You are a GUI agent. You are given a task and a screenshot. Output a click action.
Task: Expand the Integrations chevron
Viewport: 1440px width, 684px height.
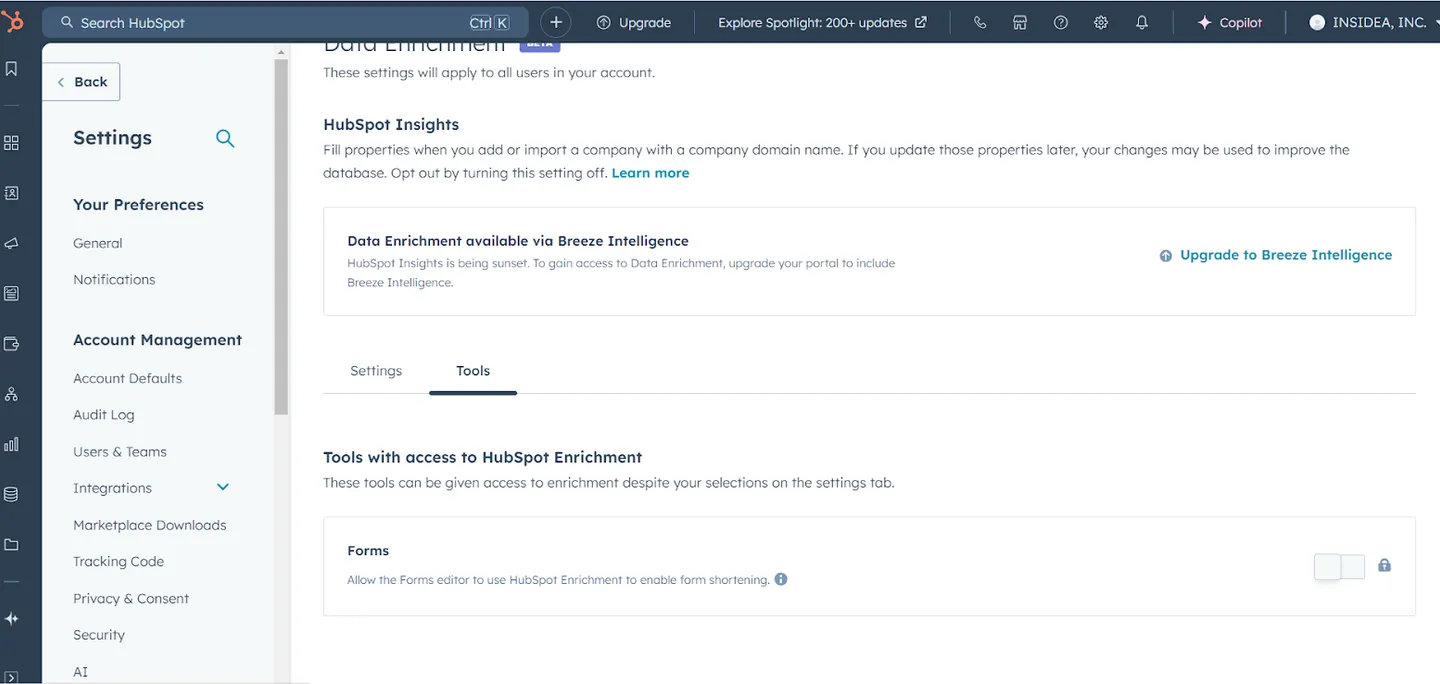tap(223, 487)
